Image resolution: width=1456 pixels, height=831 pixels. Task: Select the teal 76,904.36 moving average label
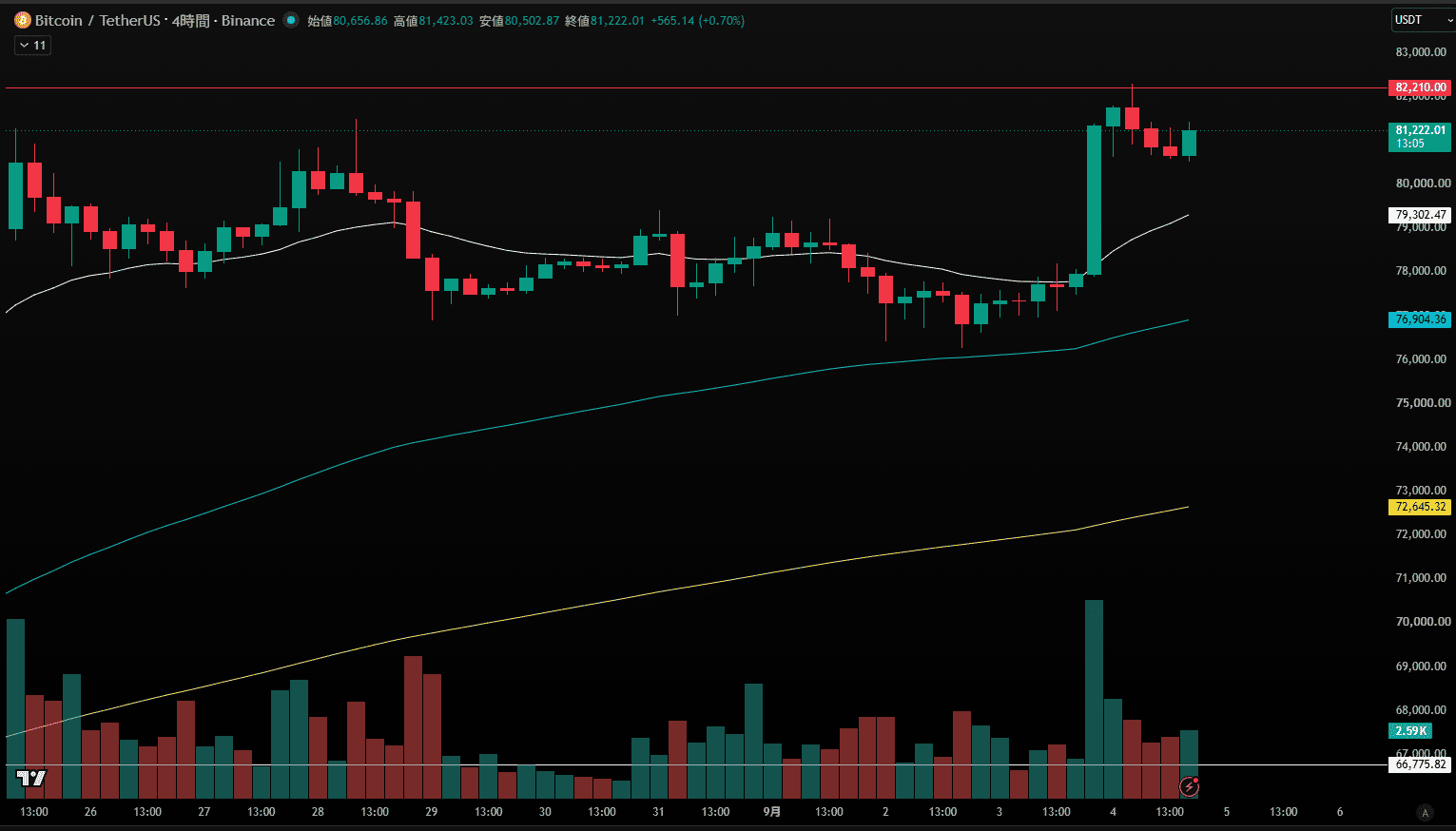[1420, 319]
